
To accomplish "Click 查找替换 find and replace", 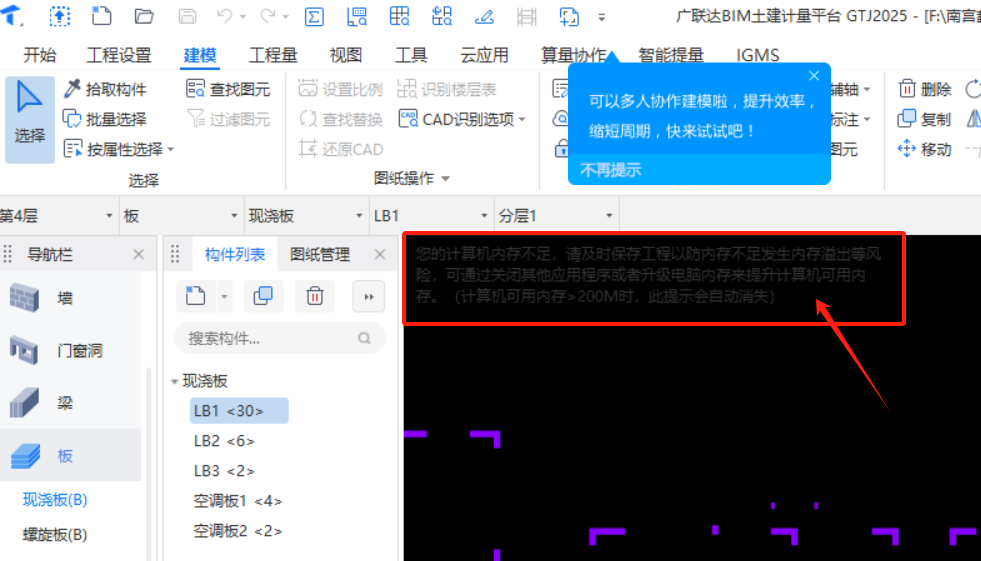I will [x=340, y=119].
